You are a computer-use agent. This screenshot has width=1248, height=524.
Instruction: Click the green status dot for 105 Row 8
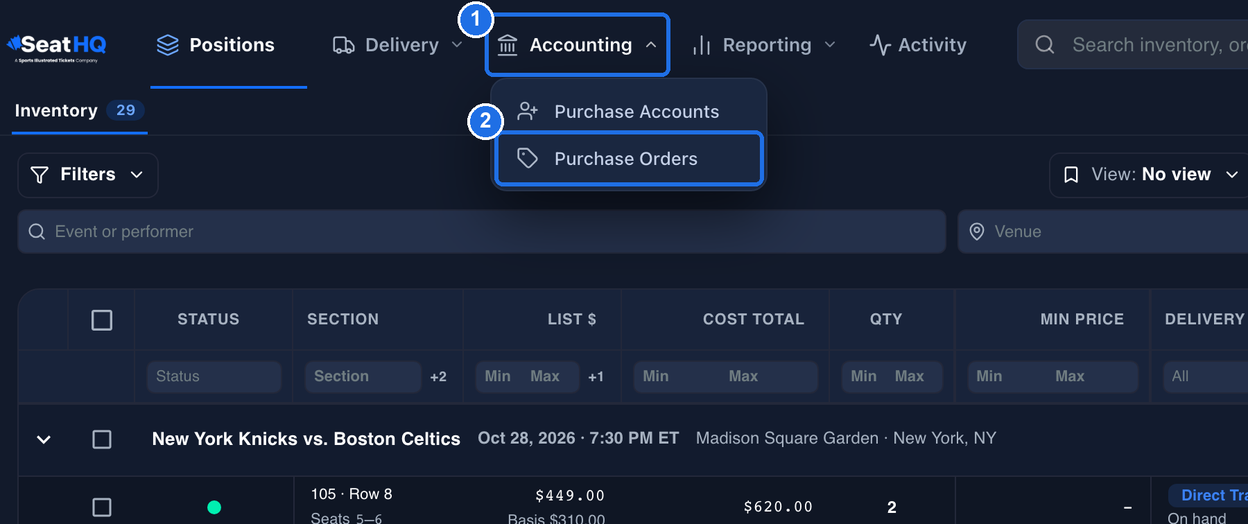[x=214, y=507]
